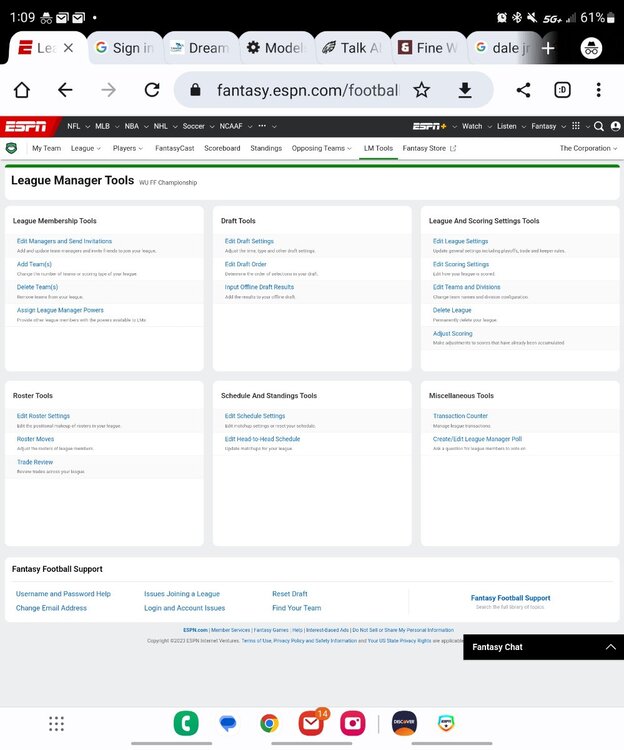Click Assign League Manager Powers

click(60, 310)
